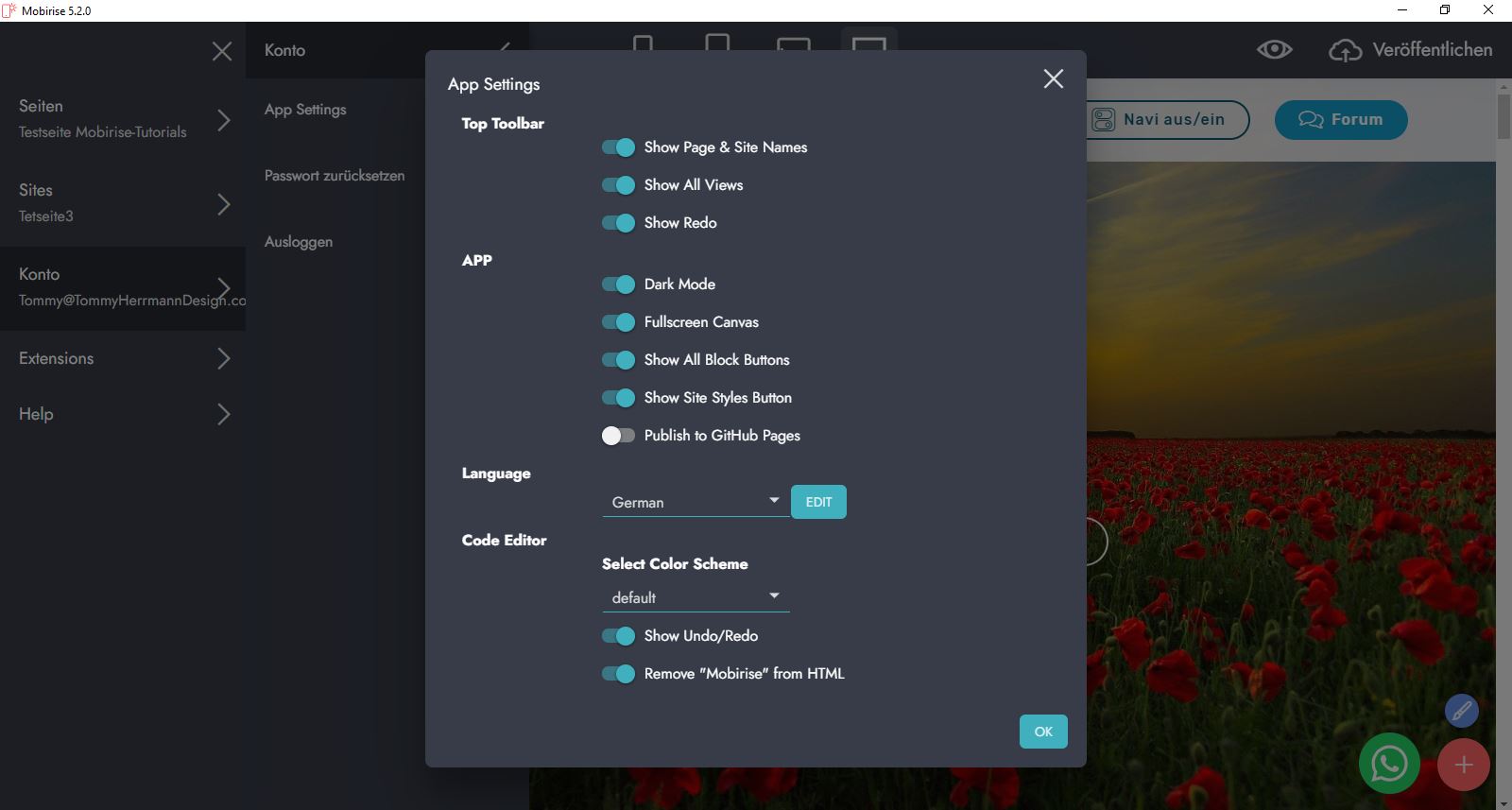1512x810 pixels.
Task: Click the red plus add block button
Action: coord(1463,765)
